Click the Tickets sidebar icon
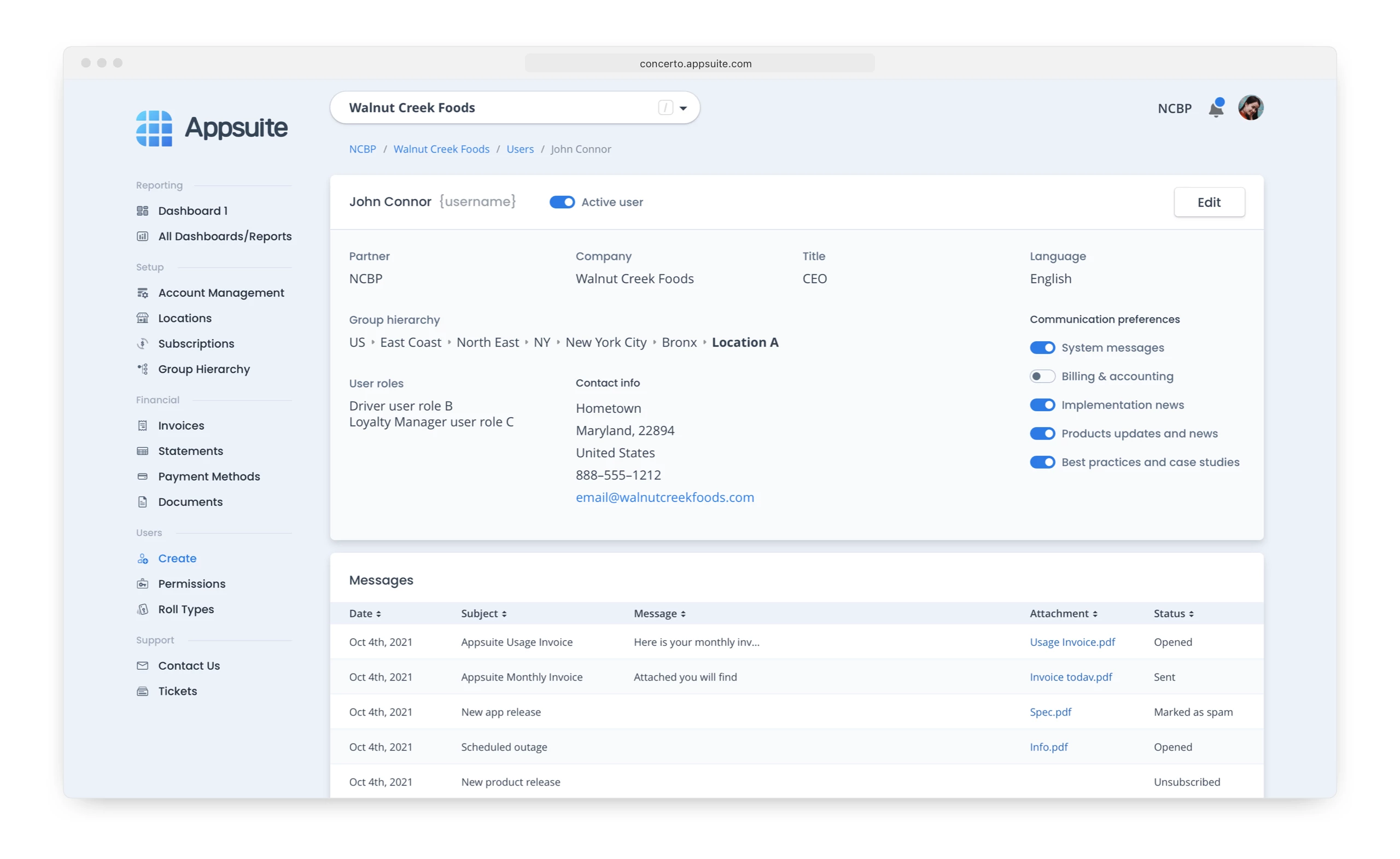 click(x=143, y=691)
